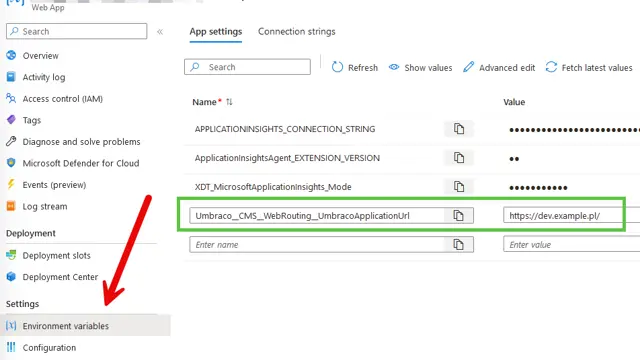
Task: Click hidden value of ApplicationInsightsAgent_EXTENSION_VERSION
Action: tap(514, 159)
